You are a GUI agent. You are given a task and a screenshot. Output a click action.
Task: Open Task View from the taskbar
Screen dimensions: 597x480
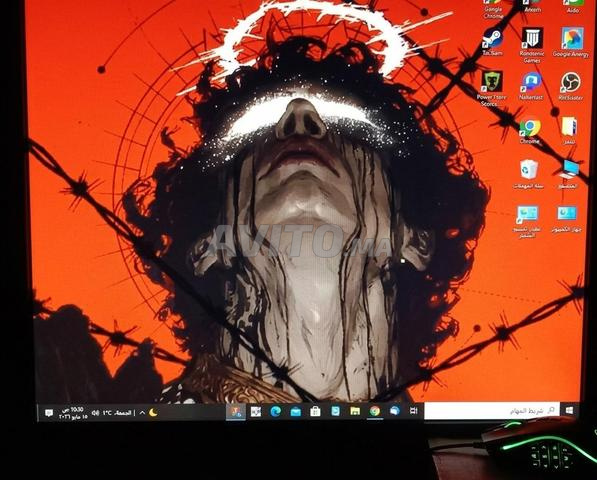[x=414, y=411]
